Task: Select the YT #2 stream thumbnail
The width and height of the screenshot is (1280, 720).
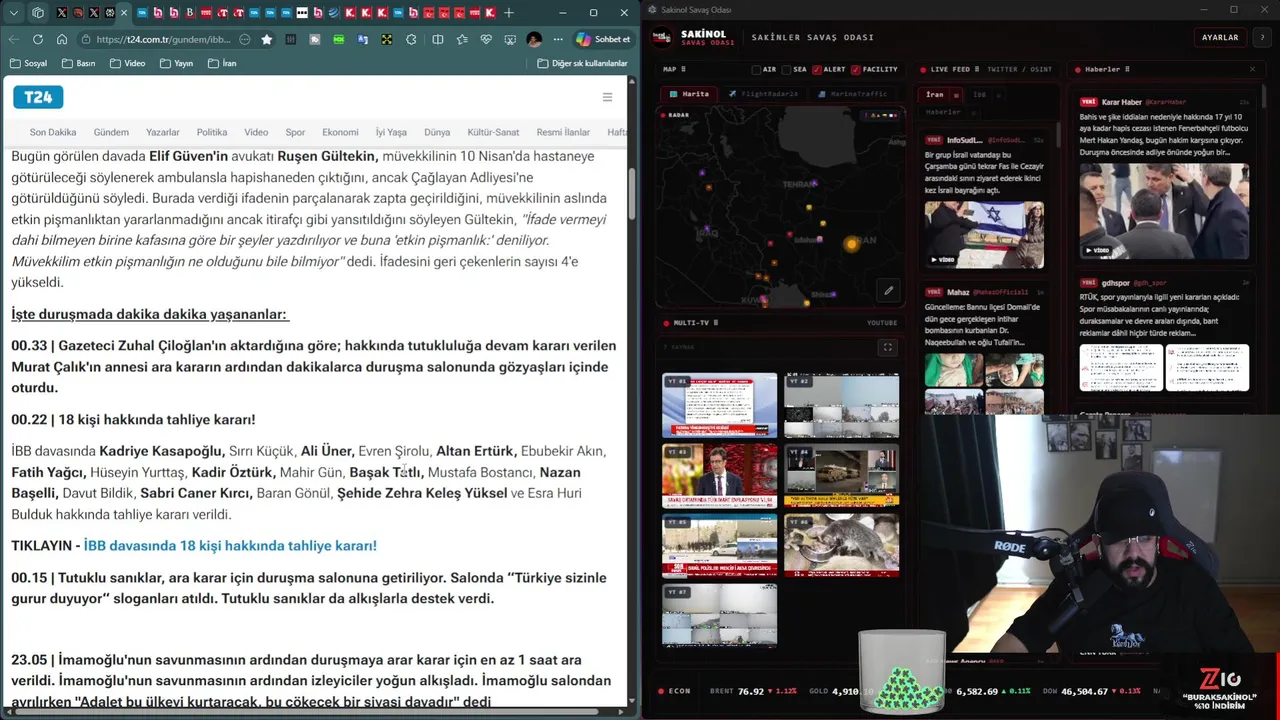Action: tap(841, 405)
